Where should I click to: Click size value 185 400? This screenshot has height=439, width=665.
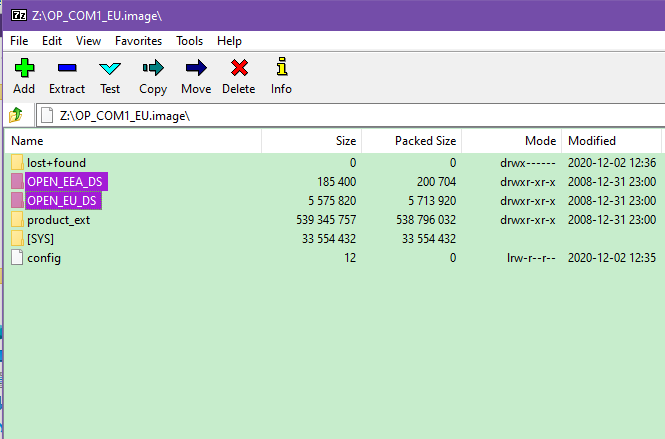337,182
